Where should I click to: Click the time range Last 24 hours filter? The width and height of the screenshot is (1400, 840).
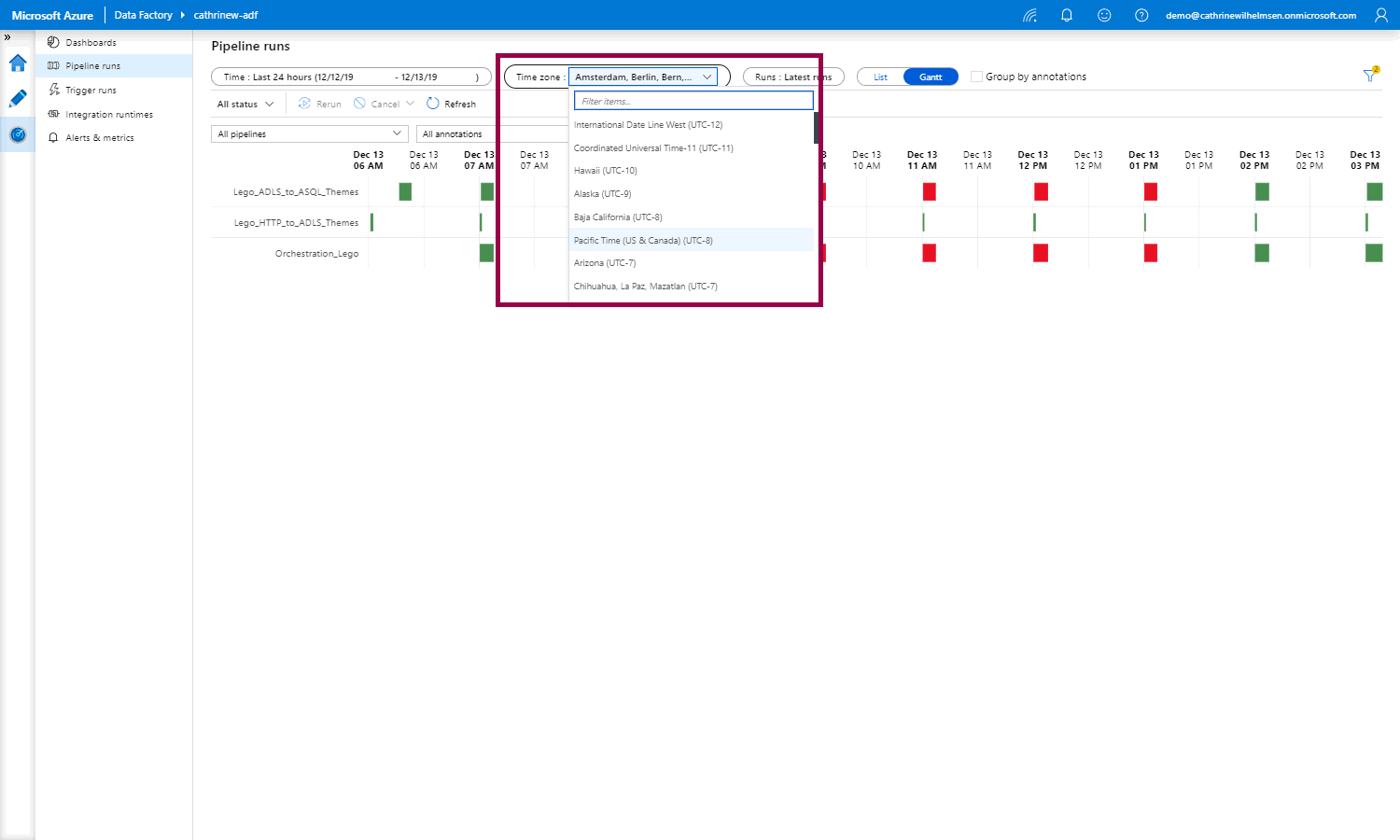[351, 77]
